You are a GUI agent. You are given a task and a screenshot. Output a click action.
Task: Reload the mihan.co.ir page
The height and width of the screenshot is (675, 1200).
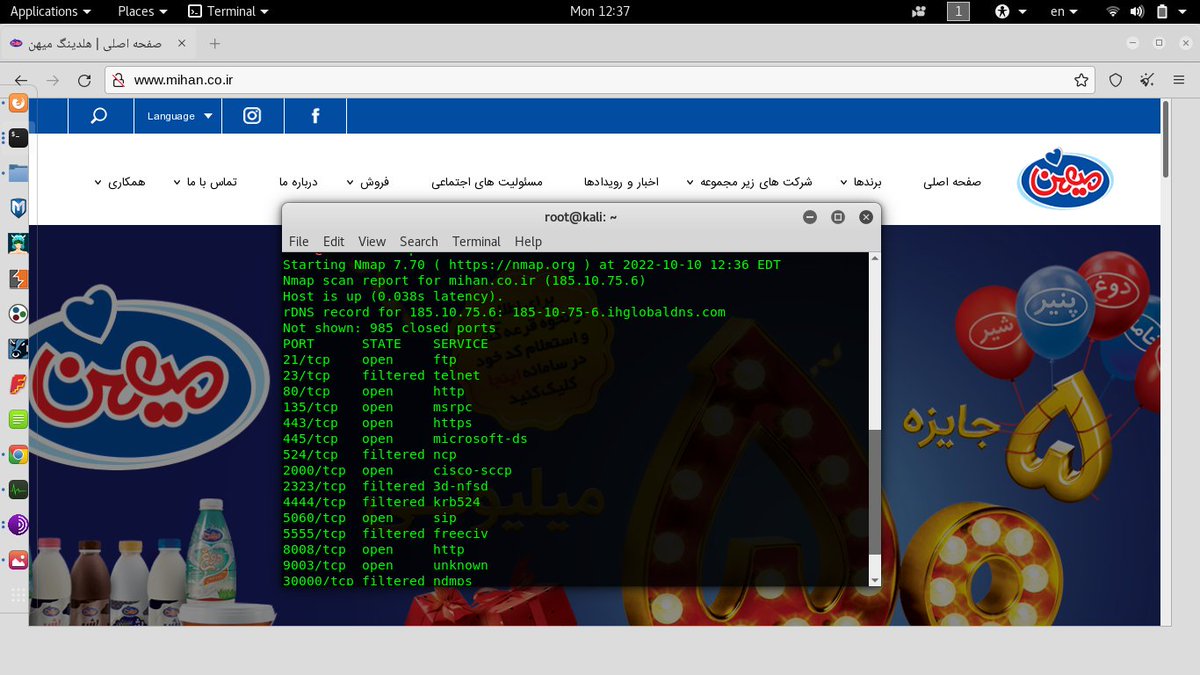(x=85, y=80)
